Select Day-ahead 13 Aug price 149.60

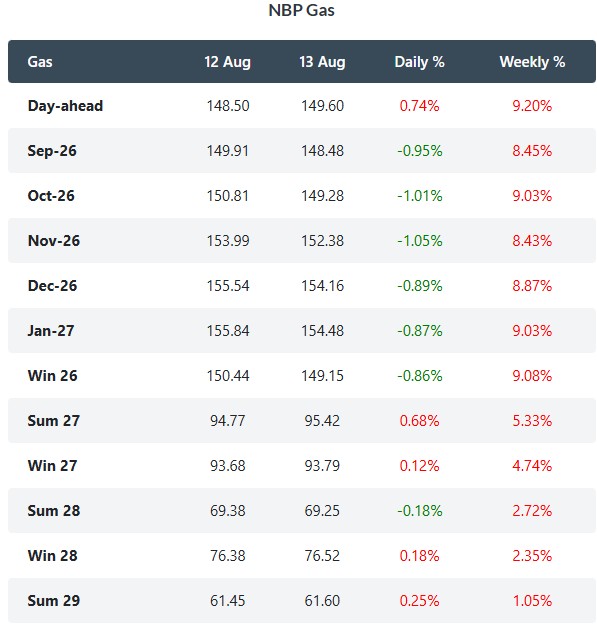point(322,106)
